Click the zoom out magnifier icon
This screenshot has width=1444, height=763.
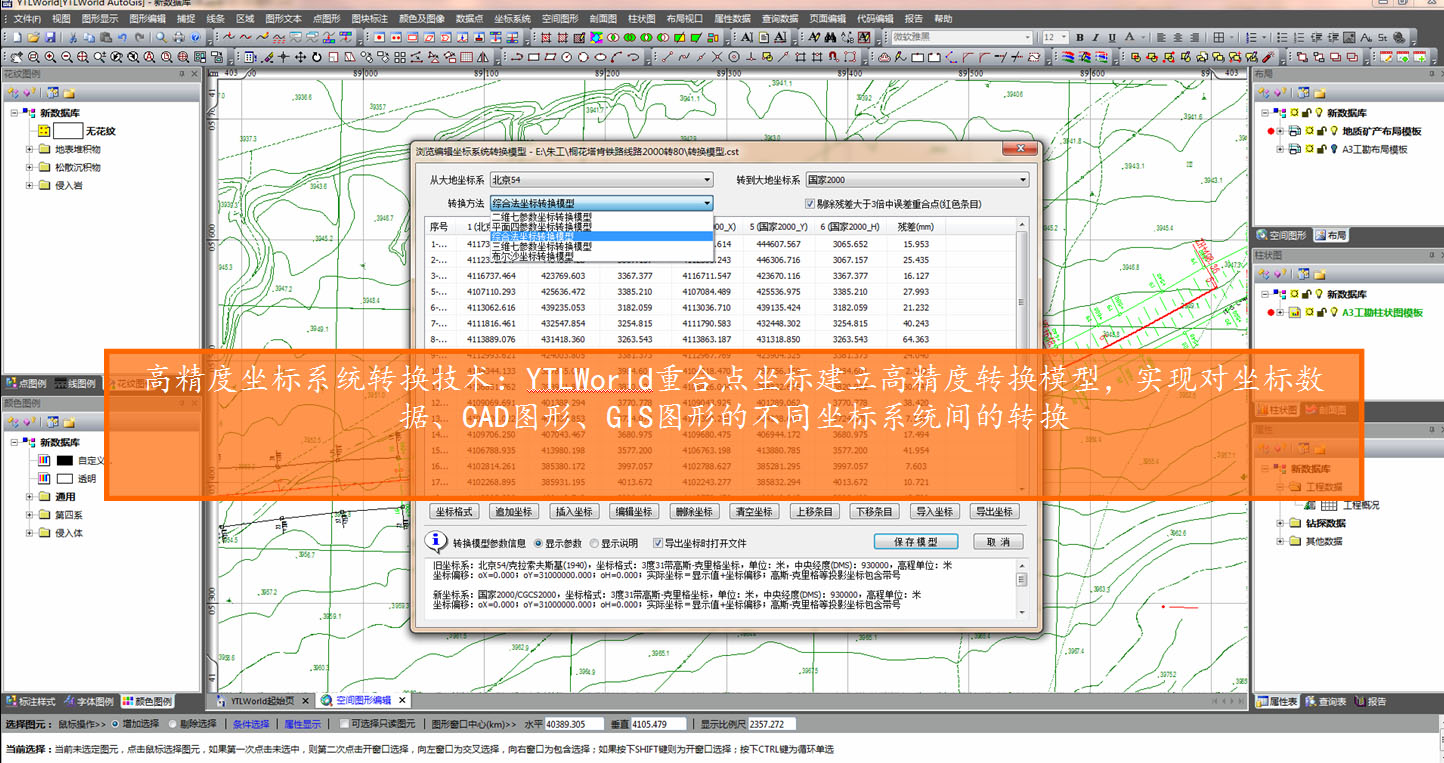(67, 57)
